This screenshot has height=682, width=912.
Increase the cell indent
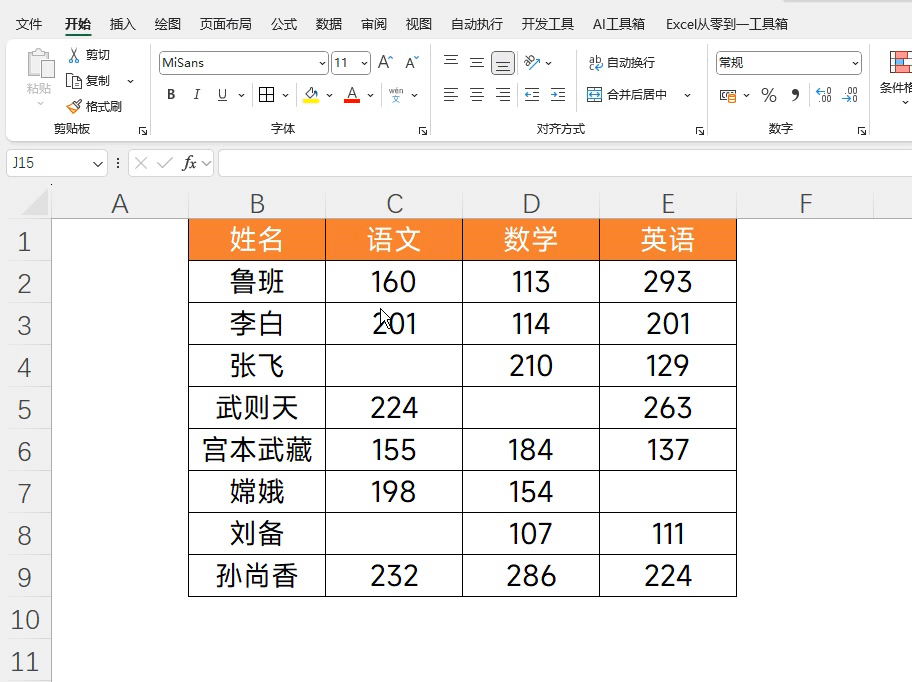click(558, 95)
